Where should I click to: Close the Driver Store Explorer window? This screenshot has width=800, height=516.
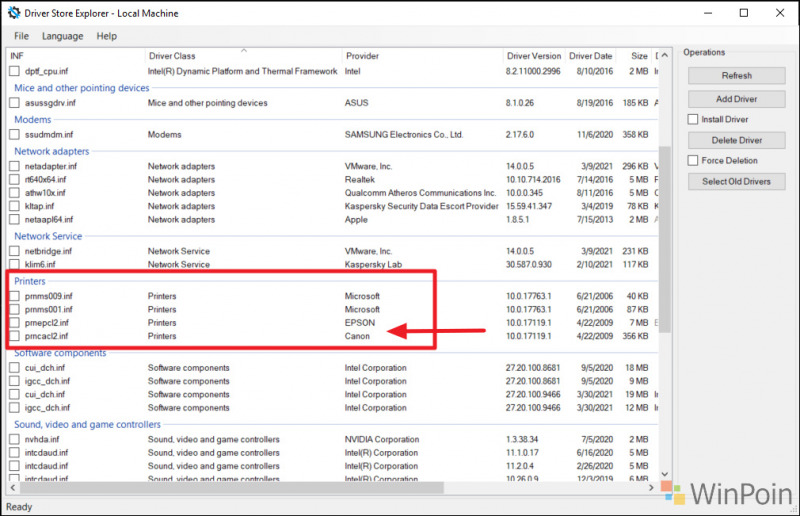[x=780, y=13]
